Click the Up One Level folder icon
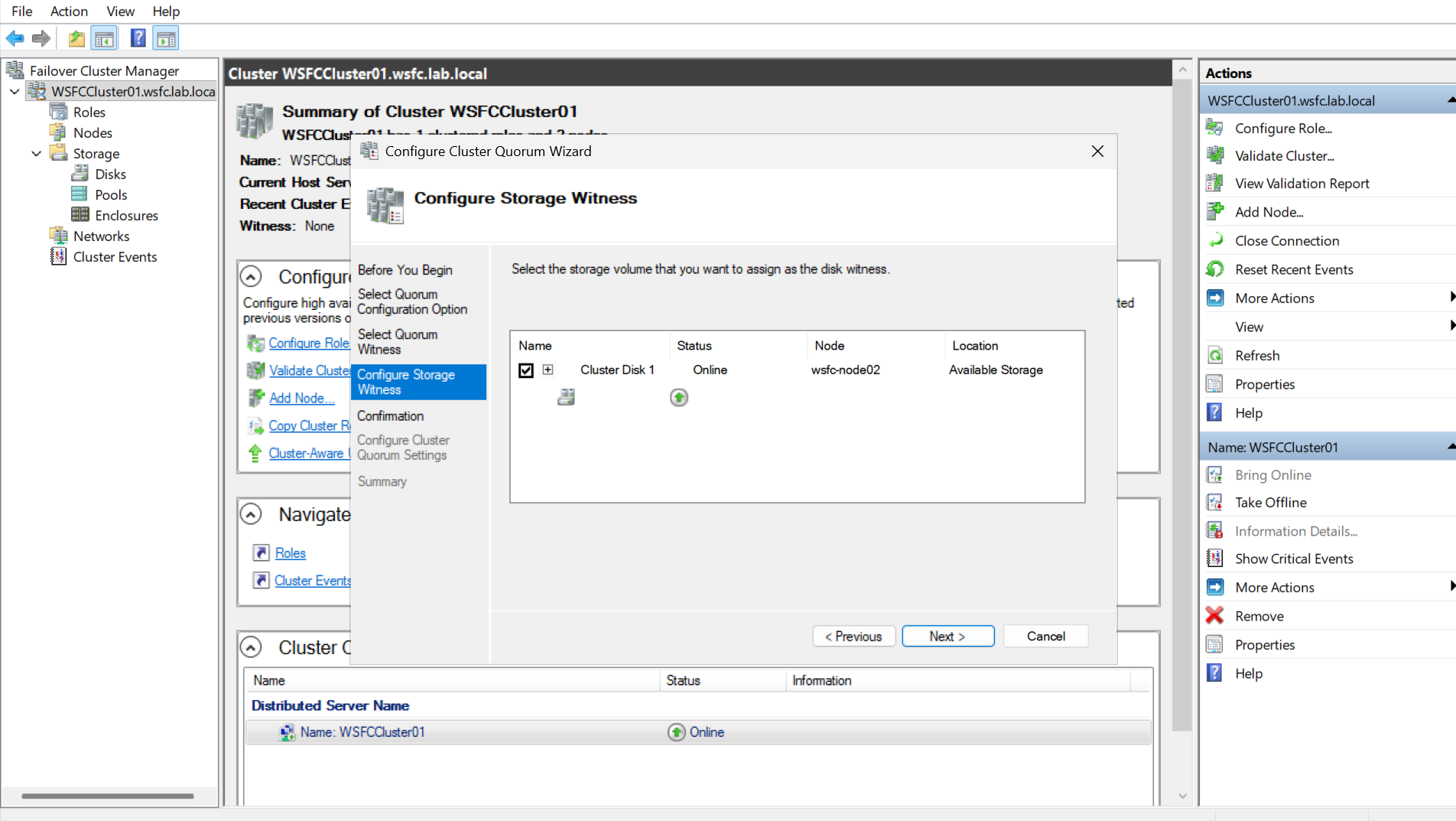Image resolution: width=1456 pixels, height=821 pixels. point(76,38)
